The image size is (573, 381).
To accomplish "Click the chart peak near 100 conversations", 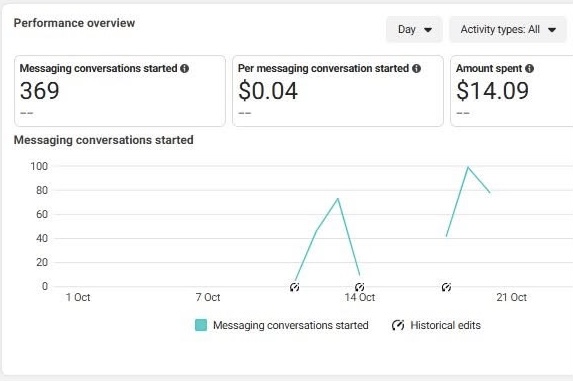I will click(468, 167).
